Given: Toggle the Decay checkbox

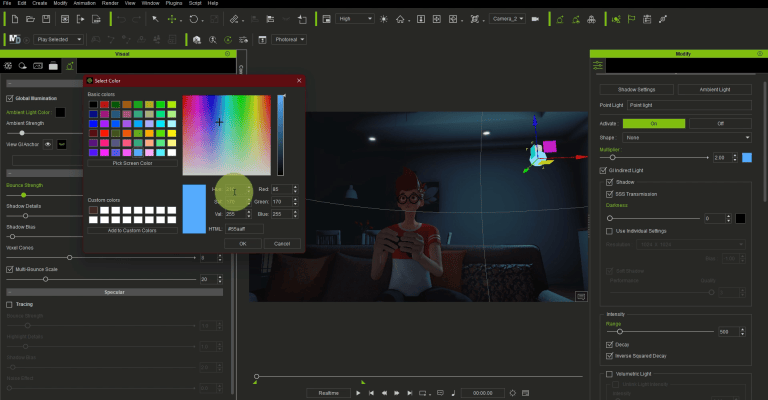Looking at the screenshot, I should point(610,345).
